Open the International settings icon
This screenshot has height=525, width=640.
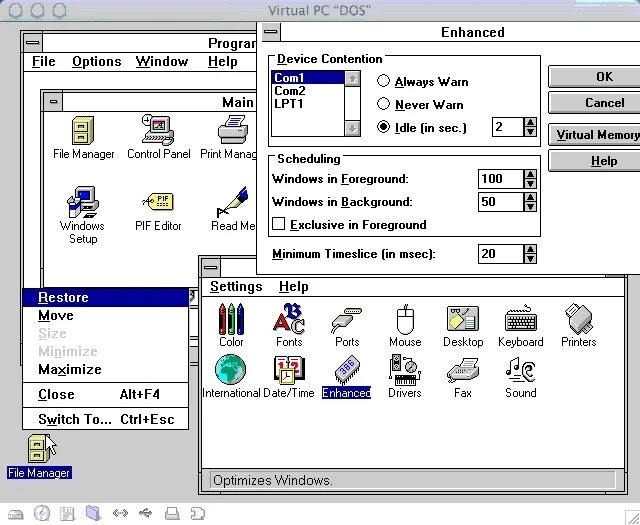click(x=231, y=376)
